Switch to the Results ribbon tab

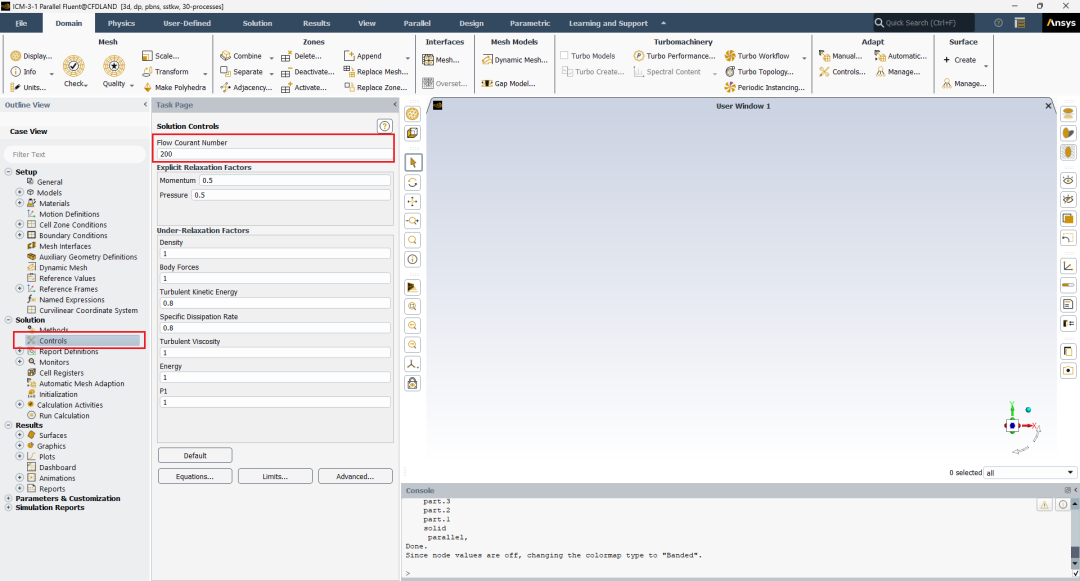click(x=316, y=23)
